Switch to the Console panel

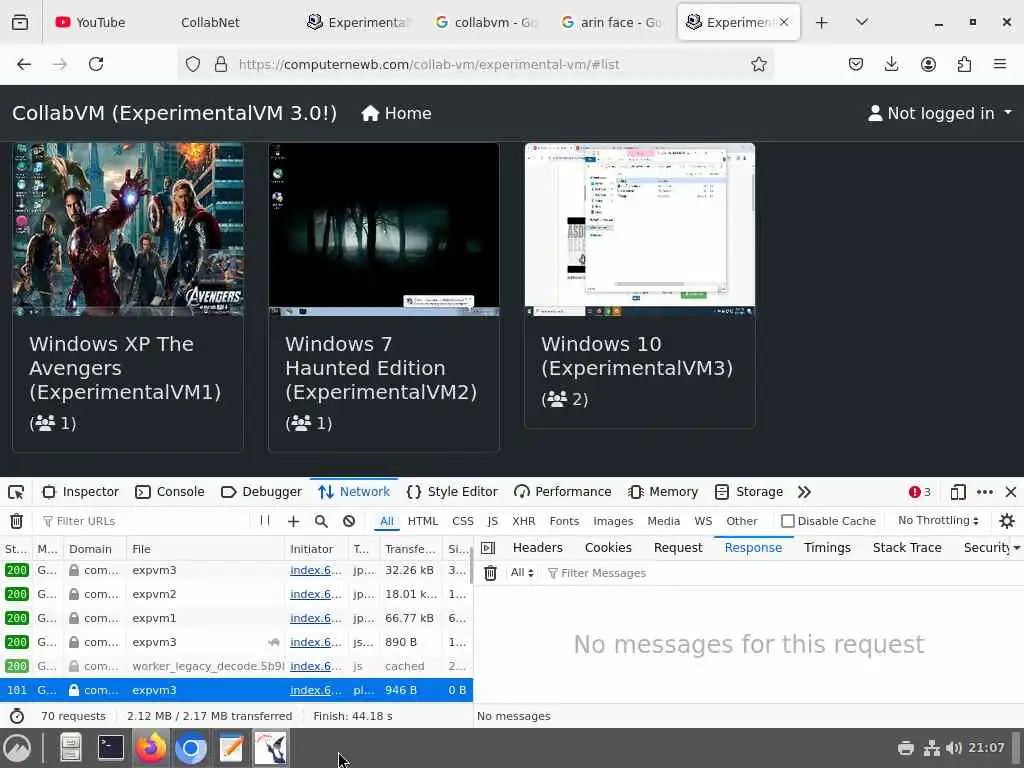click(170, 492)
